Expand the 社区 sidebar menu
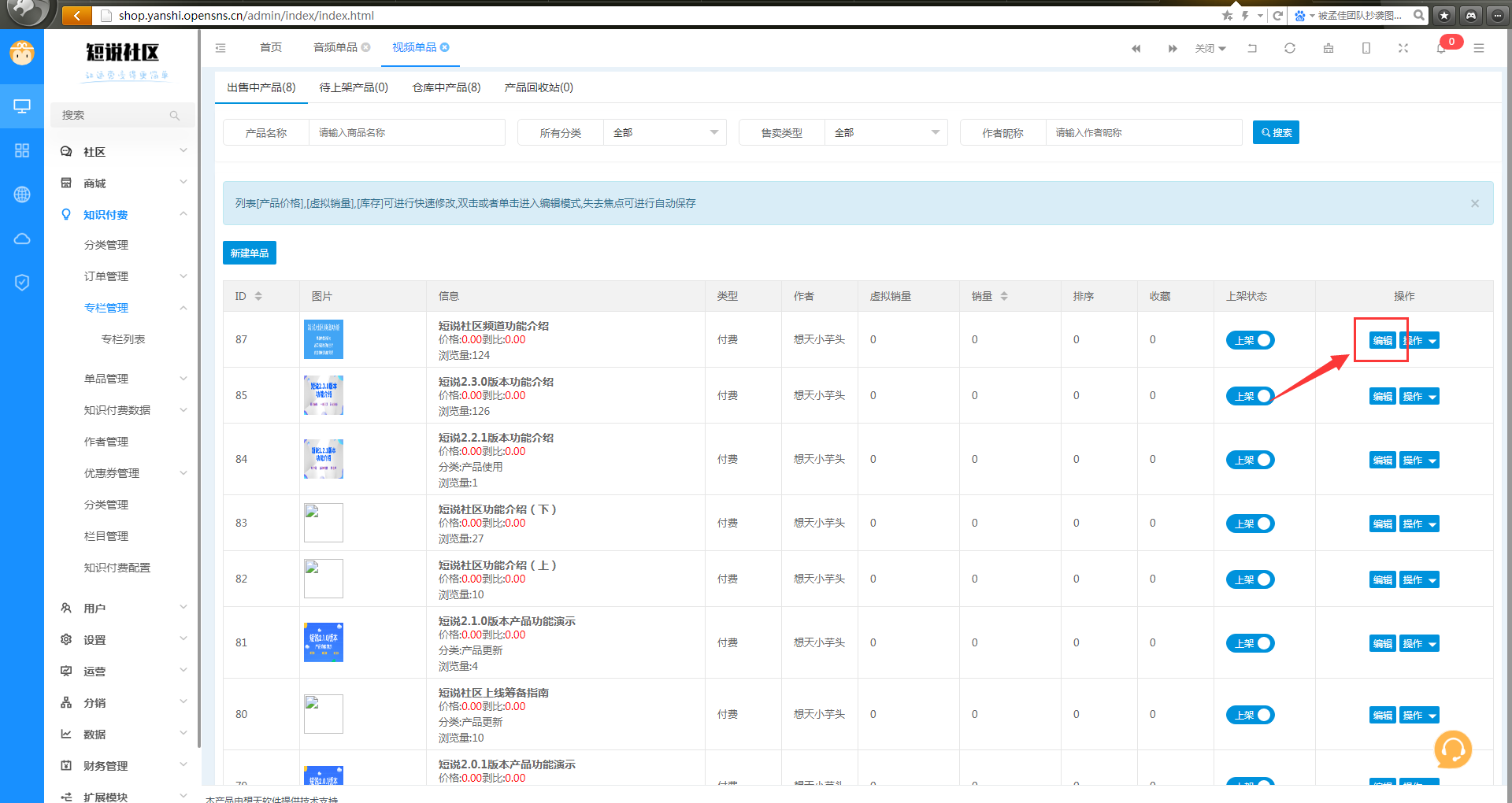The image size is (1512, 803). (x=124, y=152)
